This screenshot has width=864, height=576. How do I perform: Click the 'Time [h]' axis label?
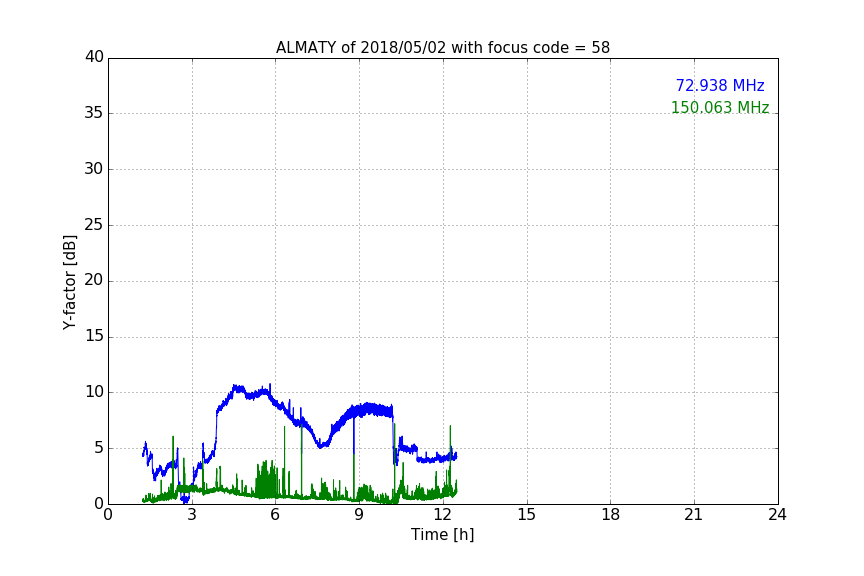[x=442, y=534]
